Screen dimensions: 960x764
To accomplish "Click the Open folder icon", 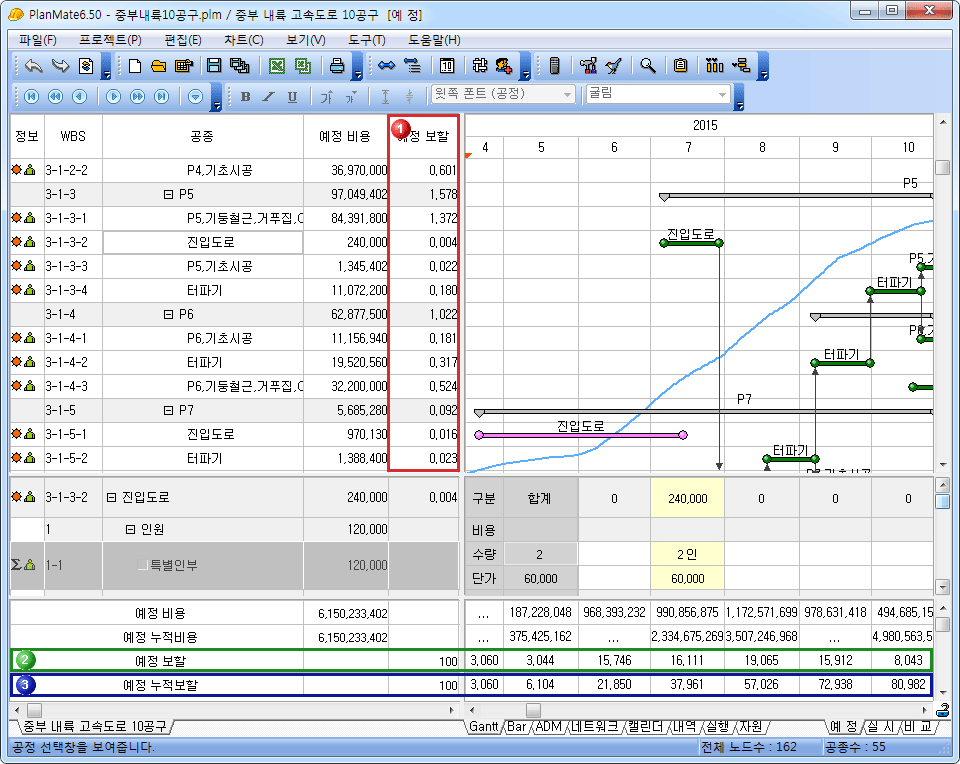I will point(158,66).
